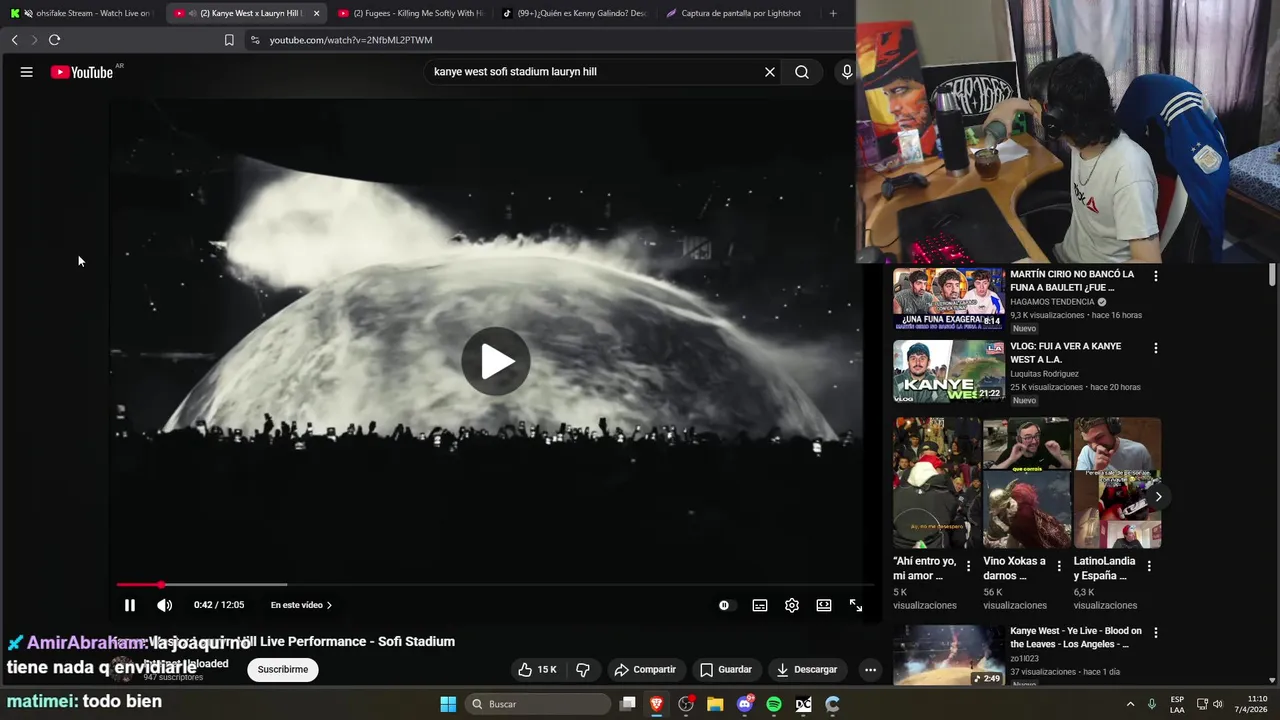Toggle subtitles with the captions button
The image size is (1280, 720).
(x=760, y=605)
